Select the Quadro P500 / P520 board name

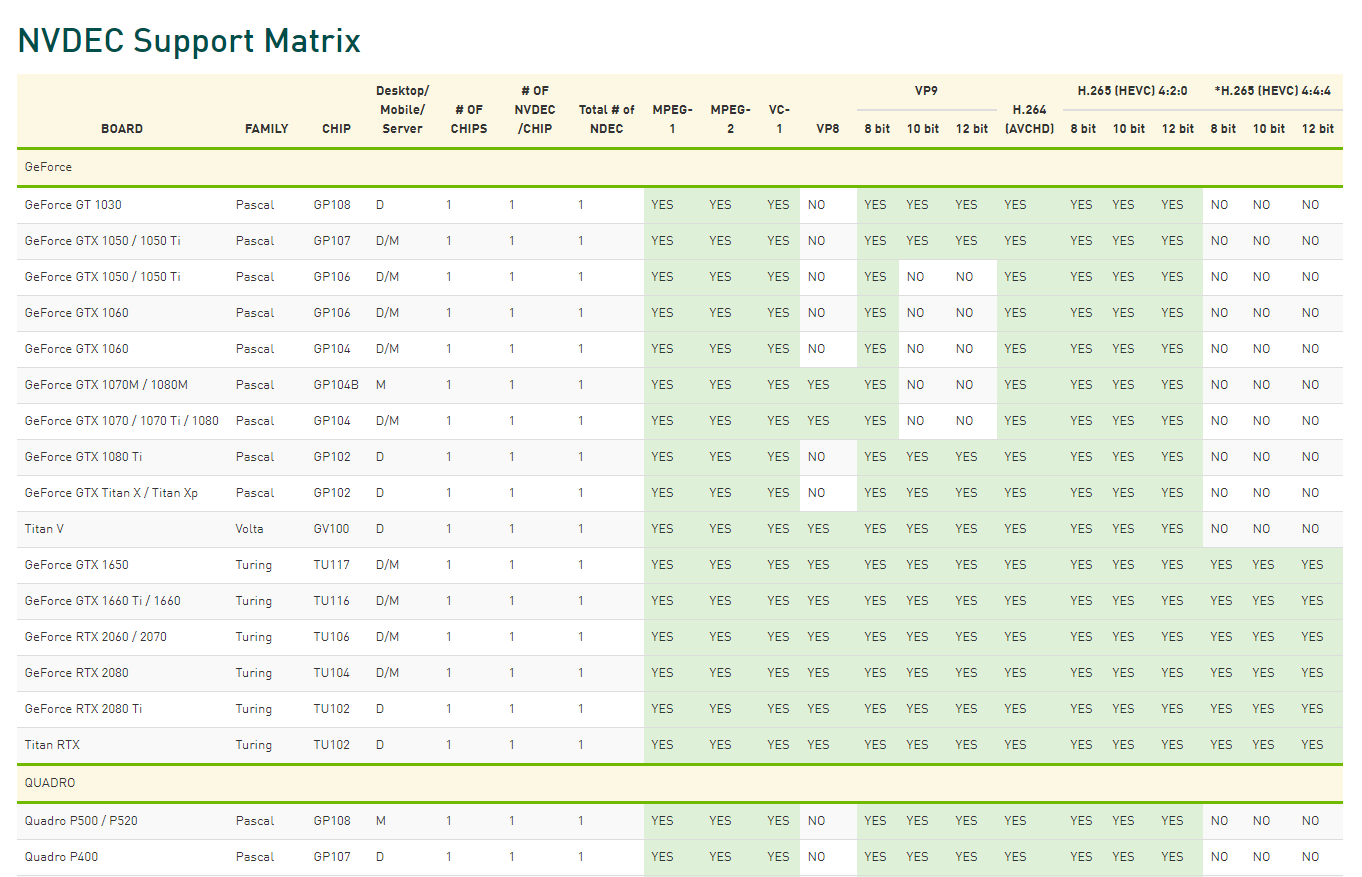[81, 821]
